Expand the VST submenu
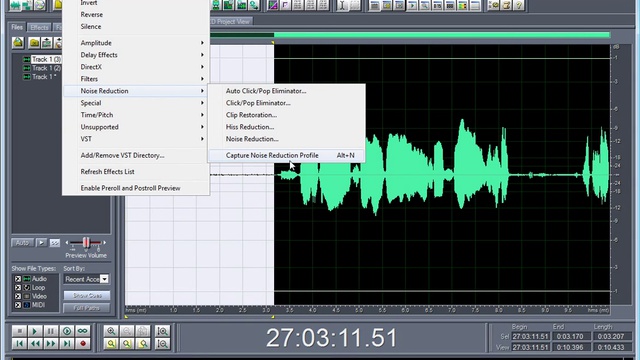640x360 pixels. [x=136, y=139]
